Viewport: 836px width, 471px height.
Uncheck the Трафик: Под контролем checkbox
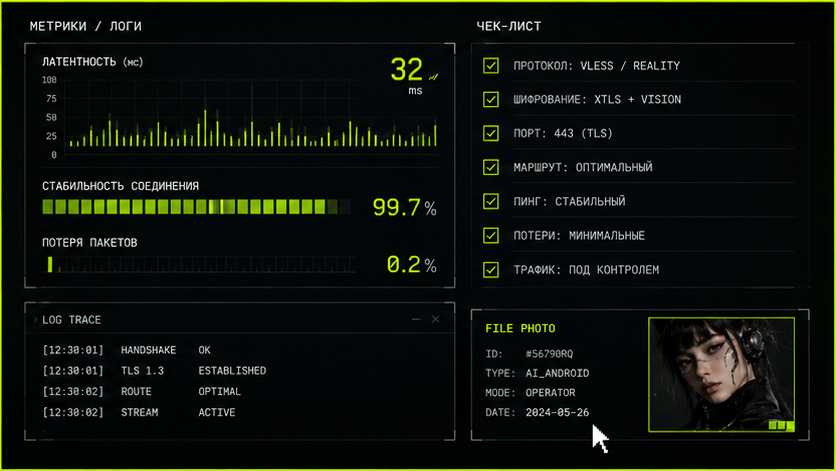point(491,269)
